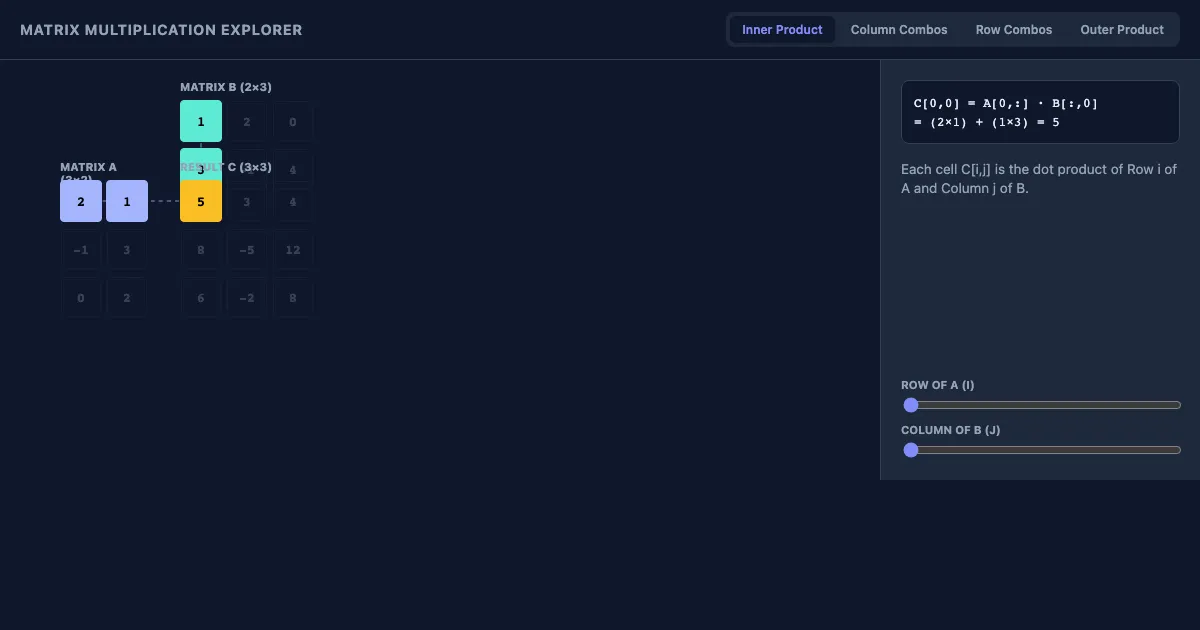
Task: Click the Row of A (i) slider handle
Action: click(x=911, y=405)
